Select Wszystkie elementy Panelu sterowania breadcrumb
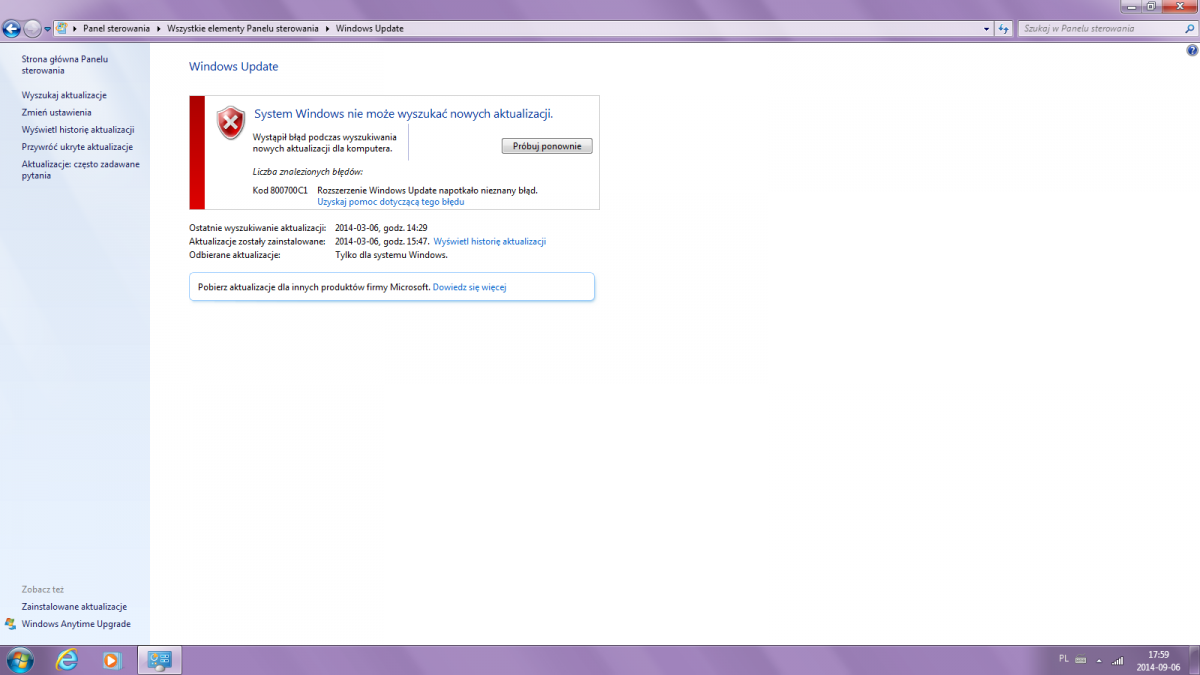Screen dimensions: 1200x675 pos(243,28)
